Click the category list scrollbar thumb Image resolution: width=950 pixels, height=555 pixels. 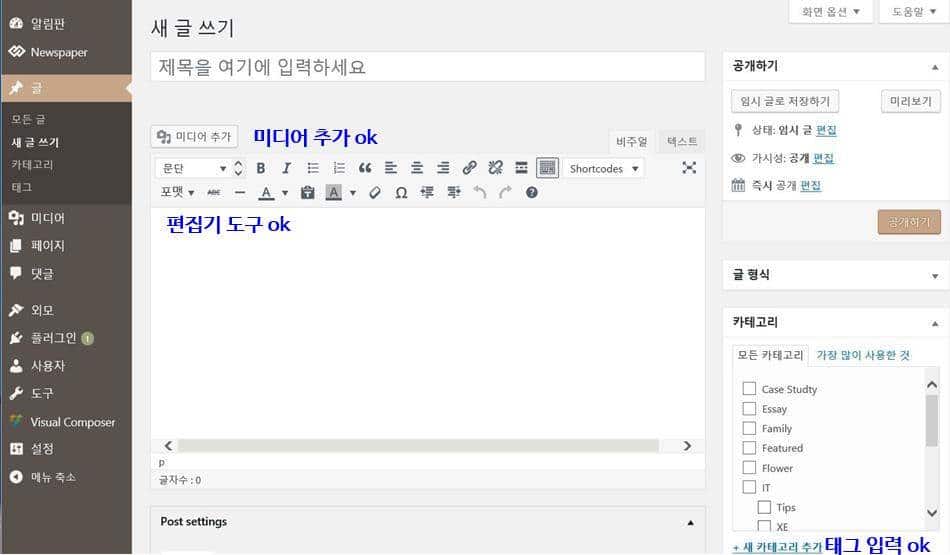[x=932, y=420]
